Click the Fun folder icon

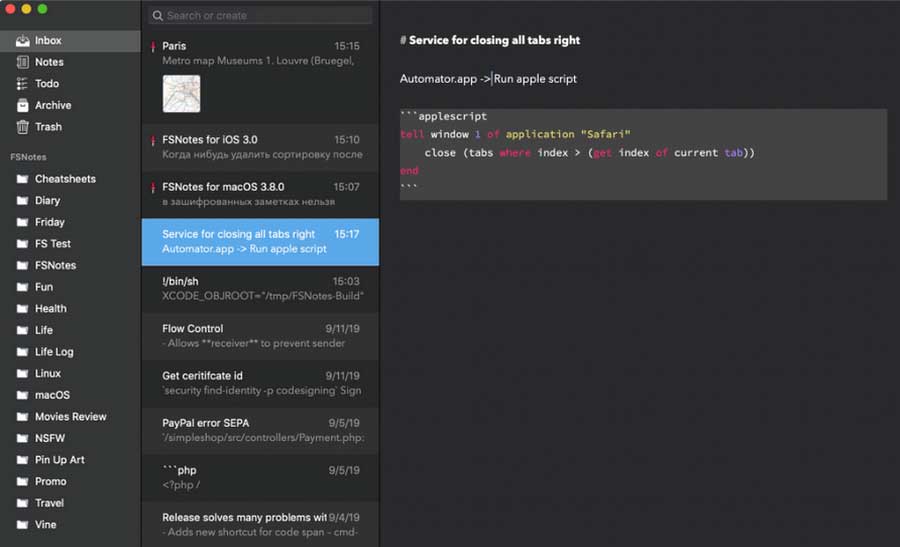click(22, 287)
